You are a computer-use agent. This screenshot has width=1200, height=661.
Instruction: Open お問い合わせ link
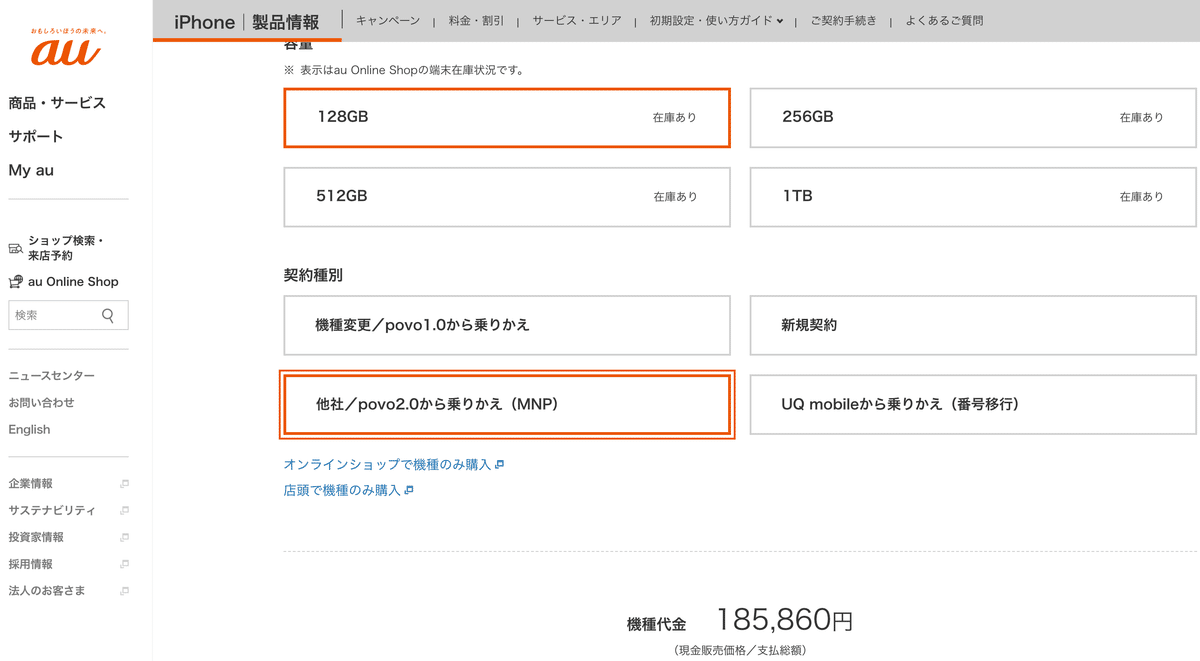pyautogui.click(x=41, y=403)
